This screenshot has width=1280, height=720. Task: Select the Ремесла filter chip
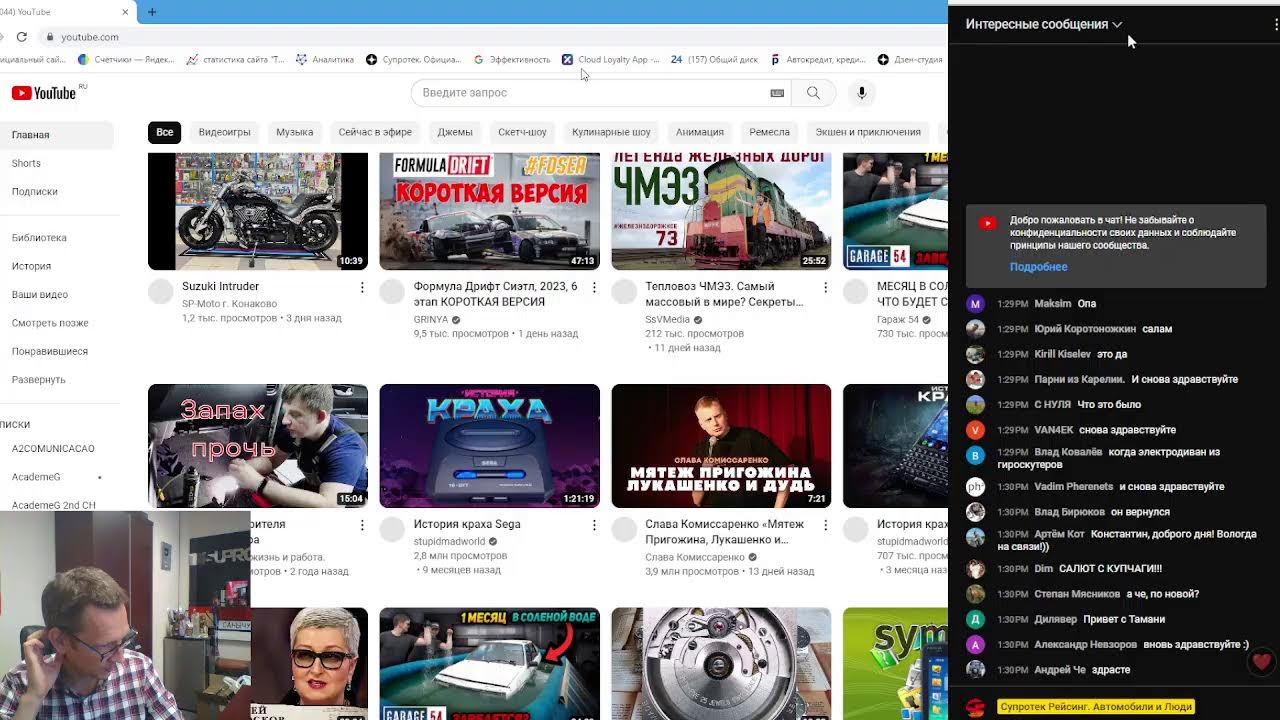(x=769, y=132)
